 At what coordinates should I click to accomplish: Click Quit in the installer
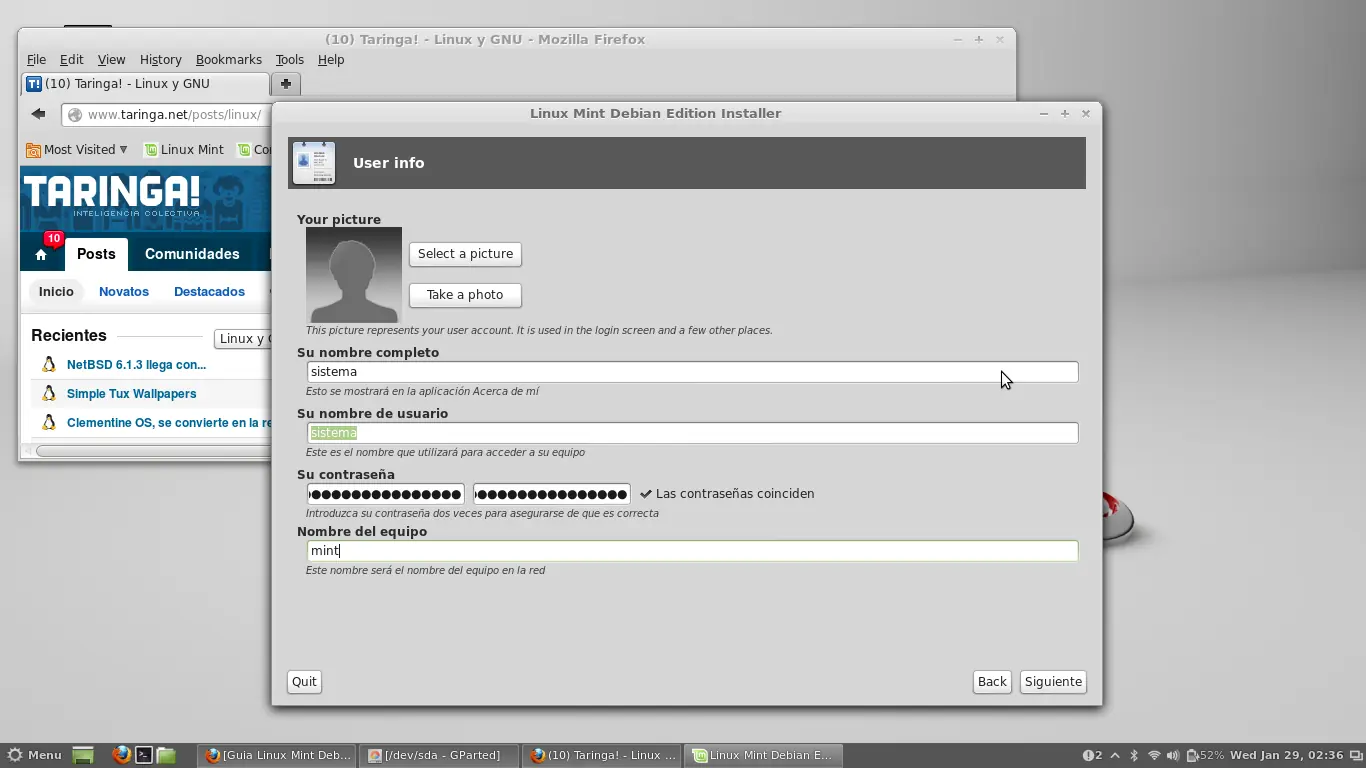click(x=304, y=682)
